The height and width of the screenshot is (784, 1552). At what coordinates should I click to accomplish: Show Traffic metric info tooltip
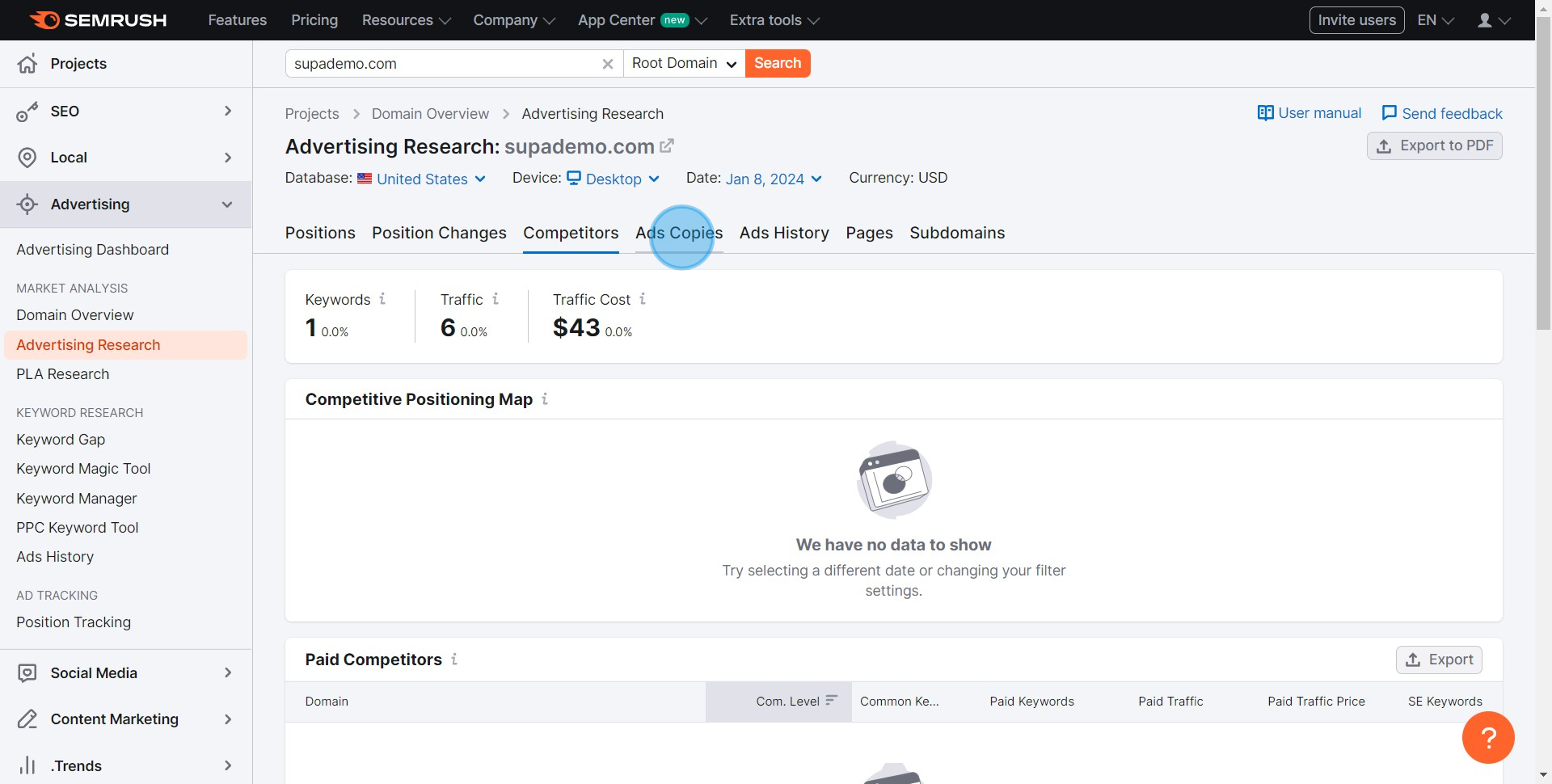(496, 299)
